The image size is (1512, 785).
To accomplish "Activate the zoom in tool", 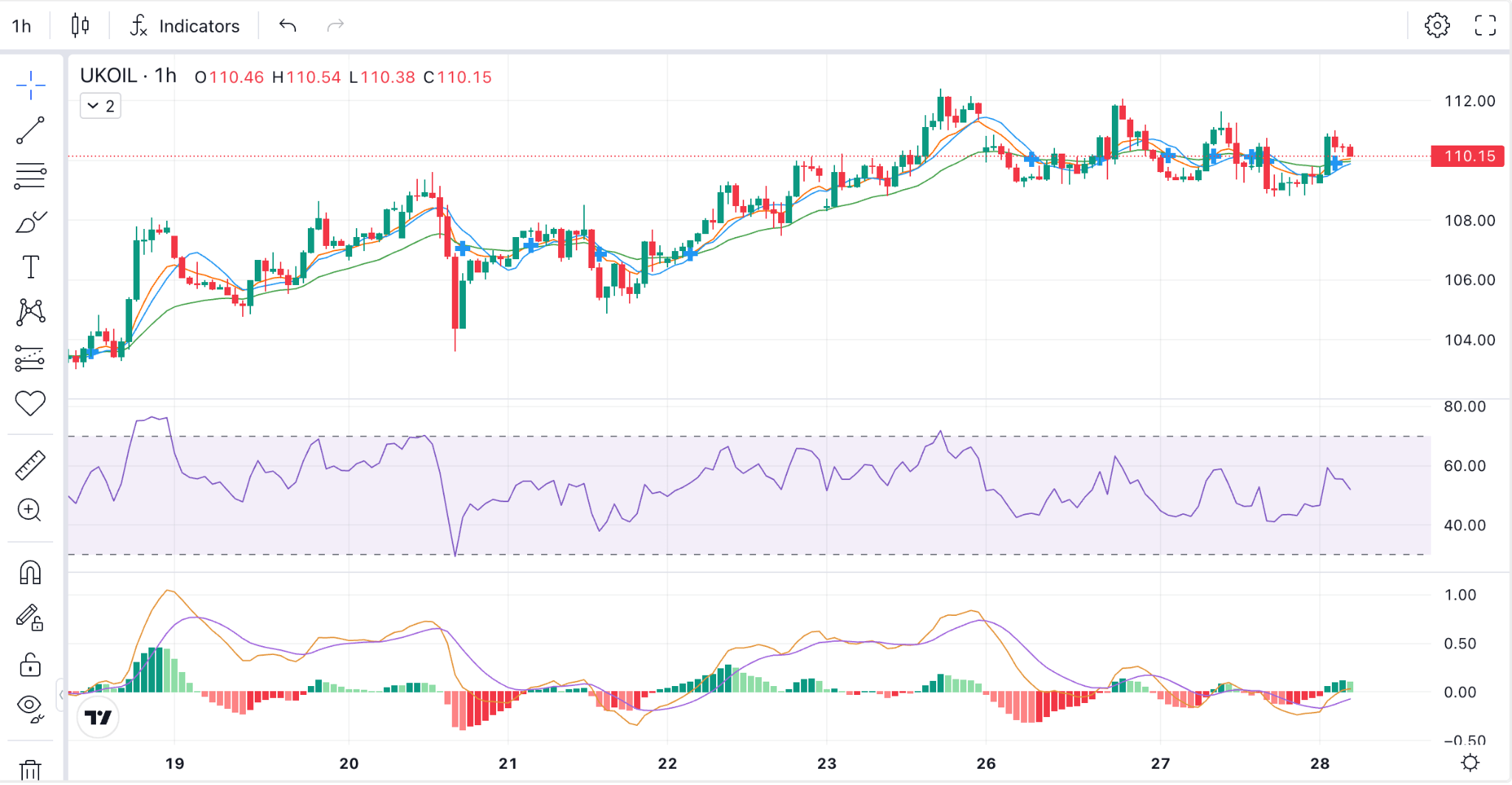I will pyautogui.click(x=30, y=510).
